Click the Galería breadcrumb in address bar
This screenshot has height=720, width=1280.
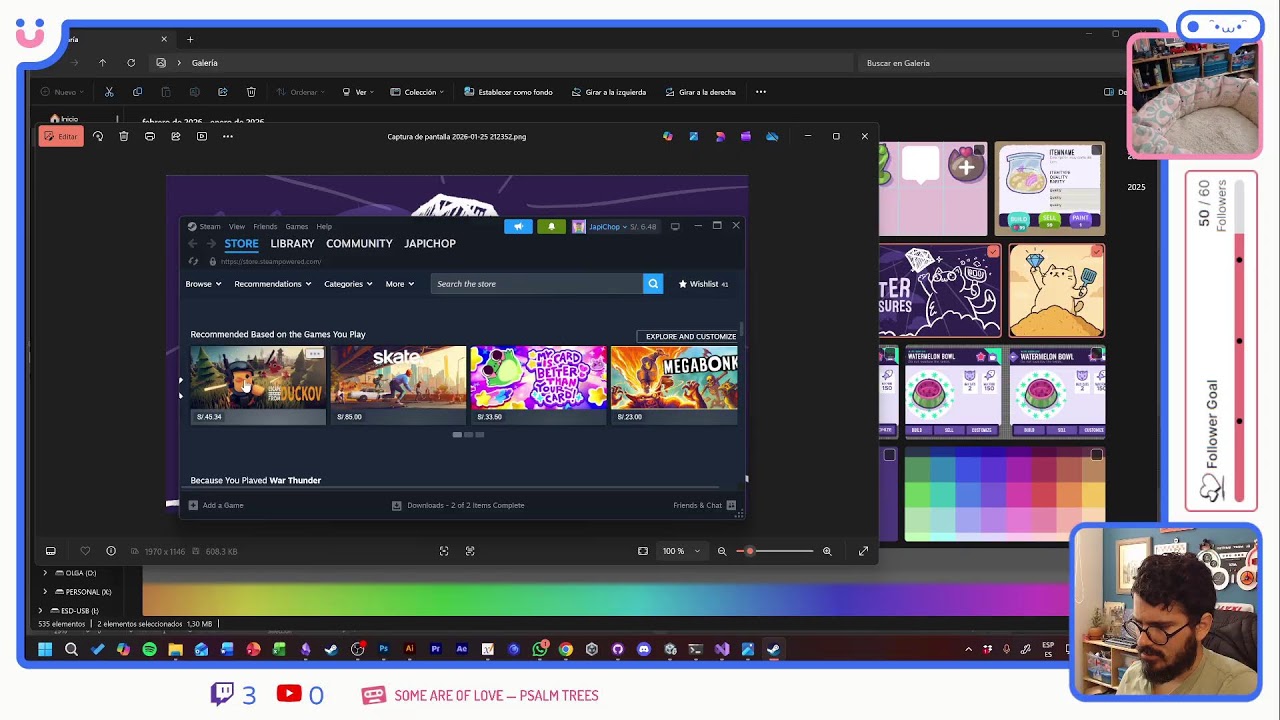(205, 63)
